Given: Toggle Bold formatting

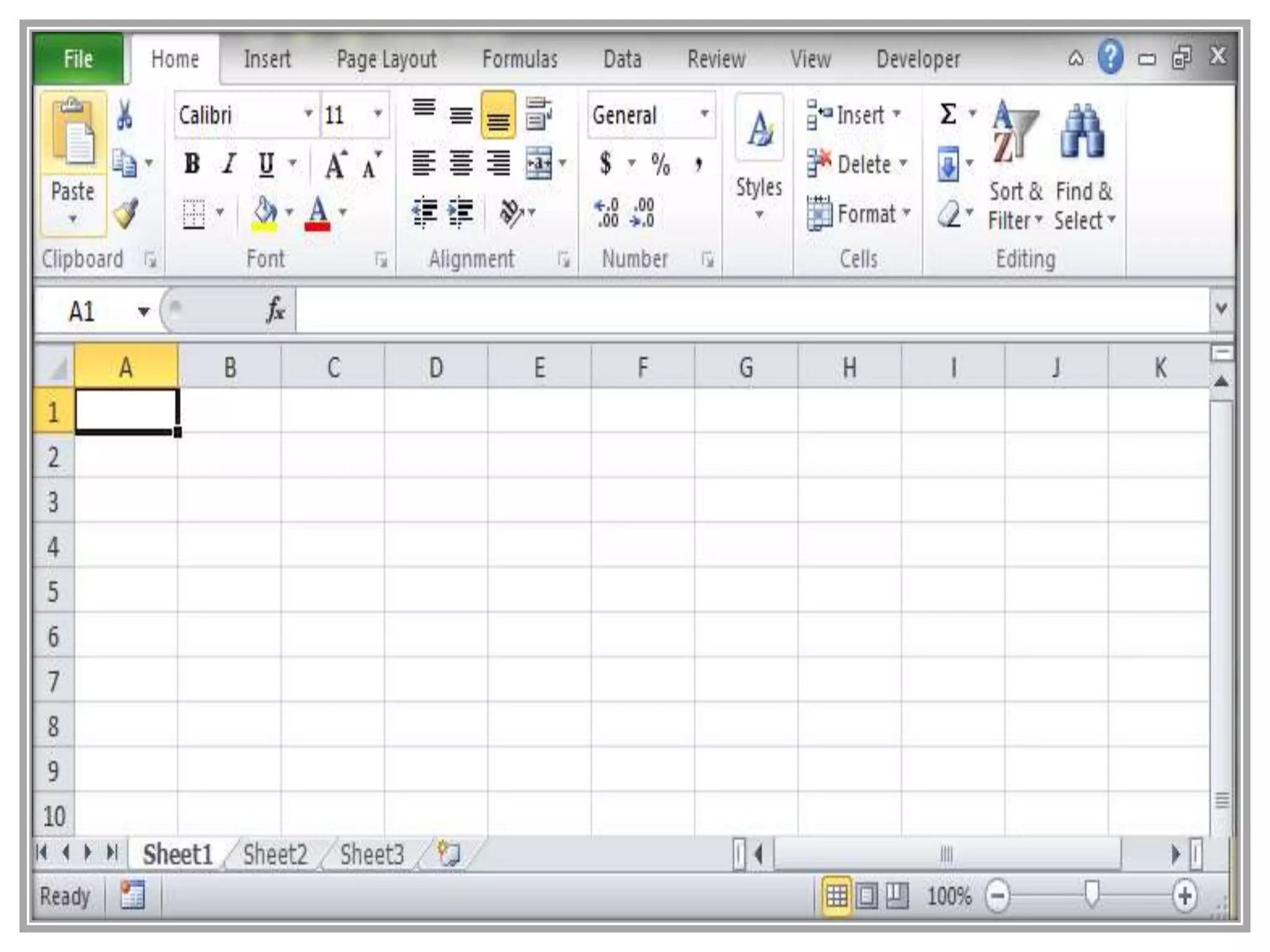Looking at the screenshot, I should 192,164.
